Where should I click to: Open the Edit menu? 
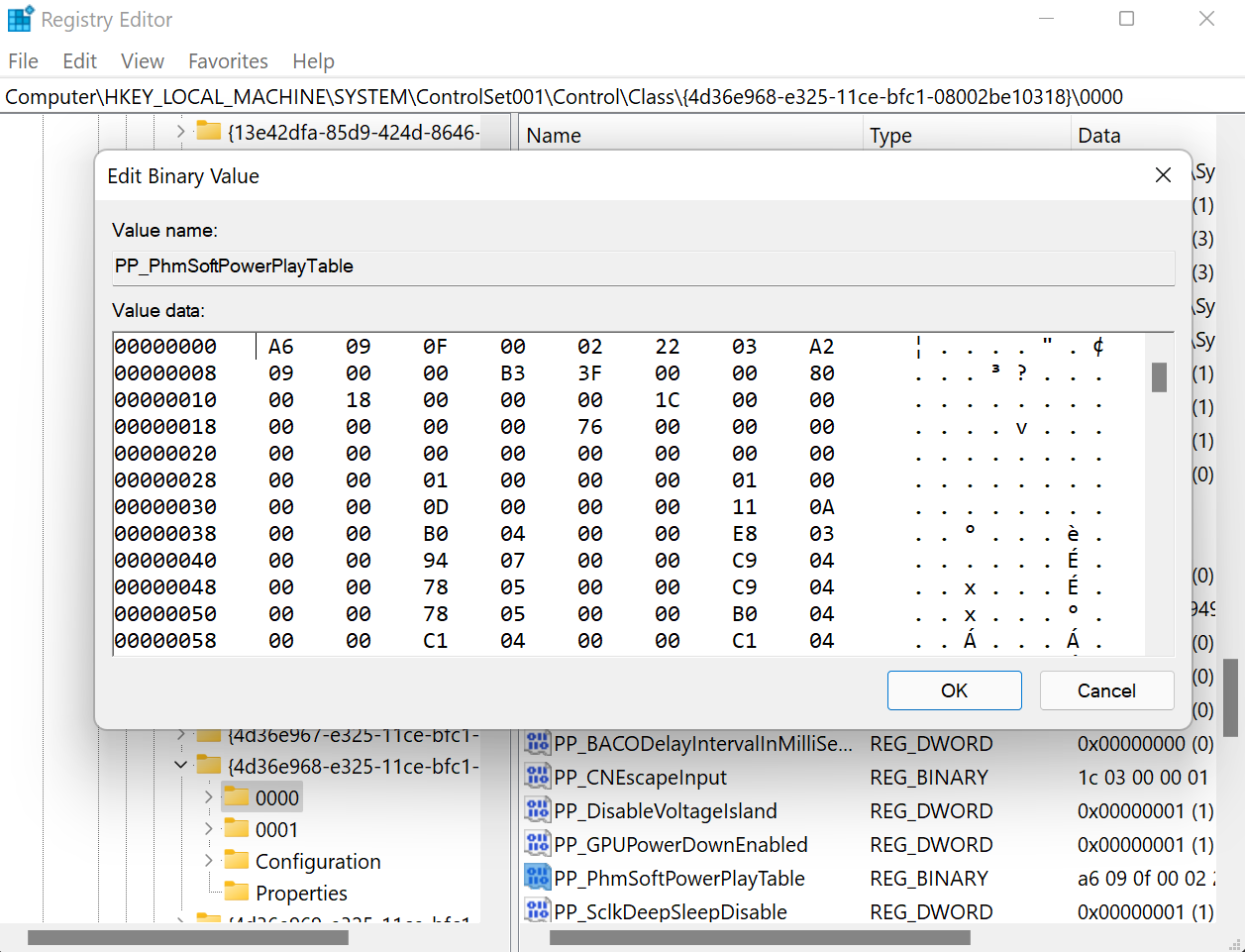[x=79, y=61]
